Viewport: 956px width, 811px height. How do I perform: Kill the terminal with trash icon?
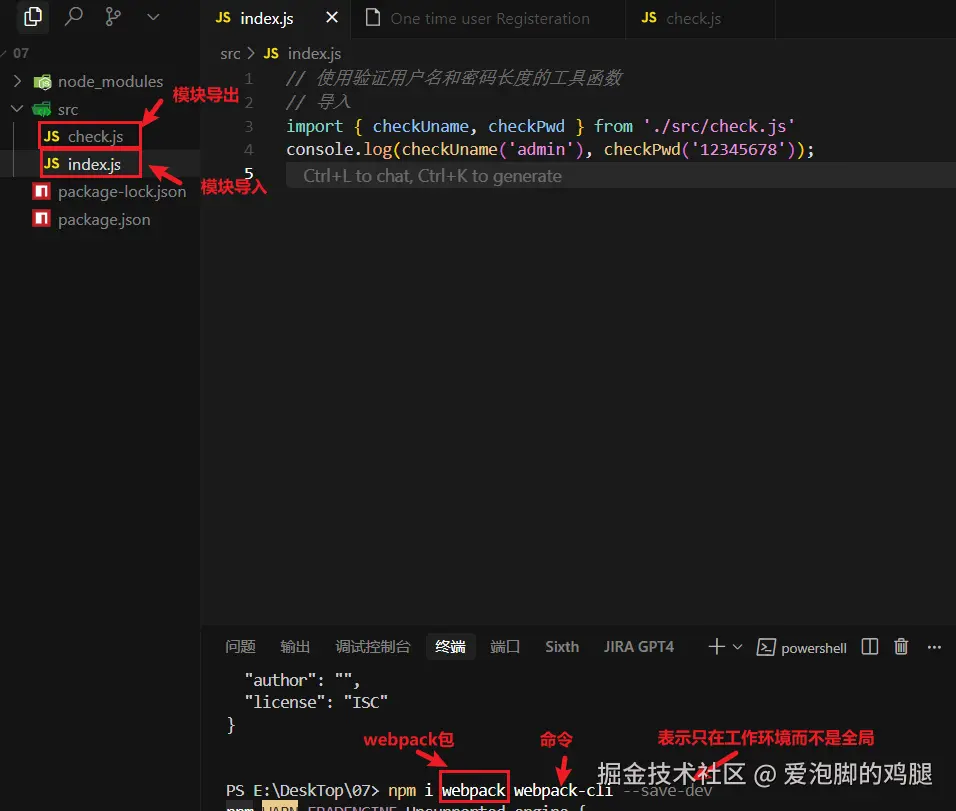tap(901, 646)
